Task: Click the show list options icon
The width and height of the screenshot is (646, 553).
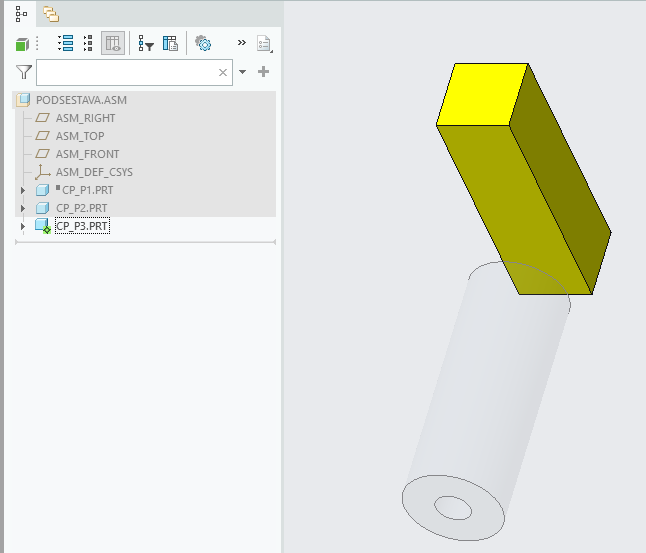Action: point(264,43)
